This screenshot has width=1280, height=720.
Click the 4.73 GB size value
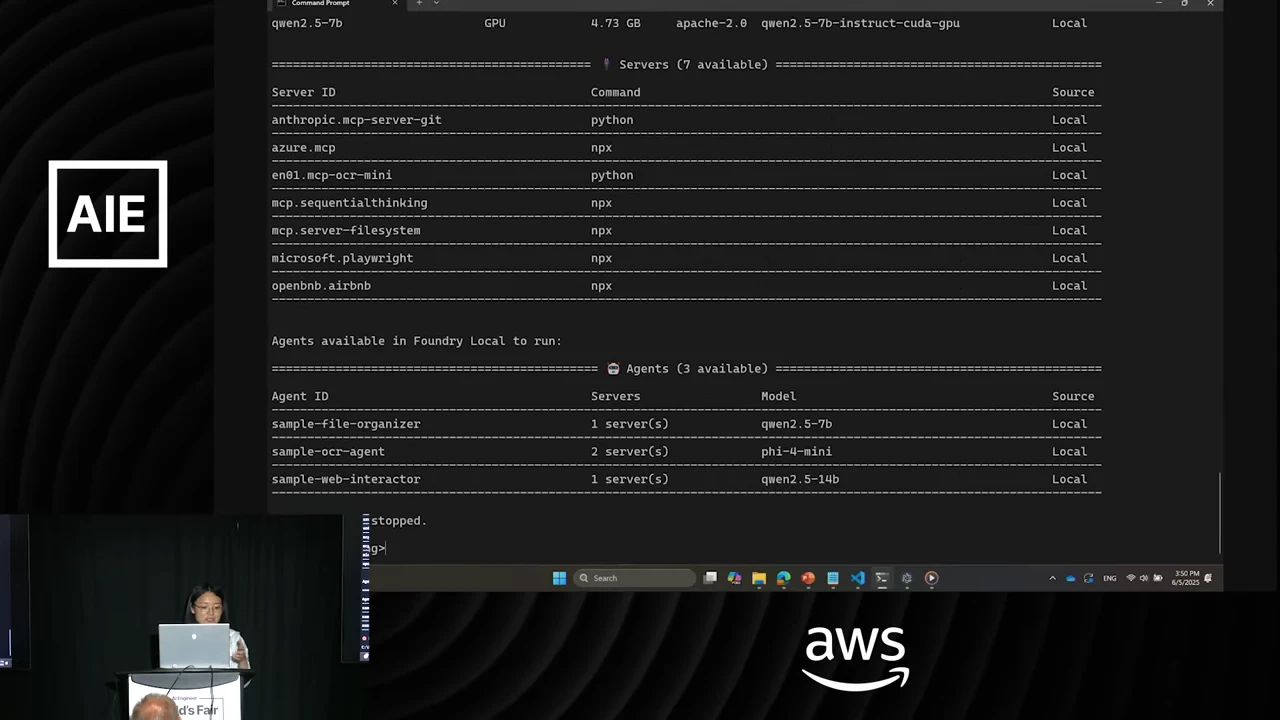[616, 23]
